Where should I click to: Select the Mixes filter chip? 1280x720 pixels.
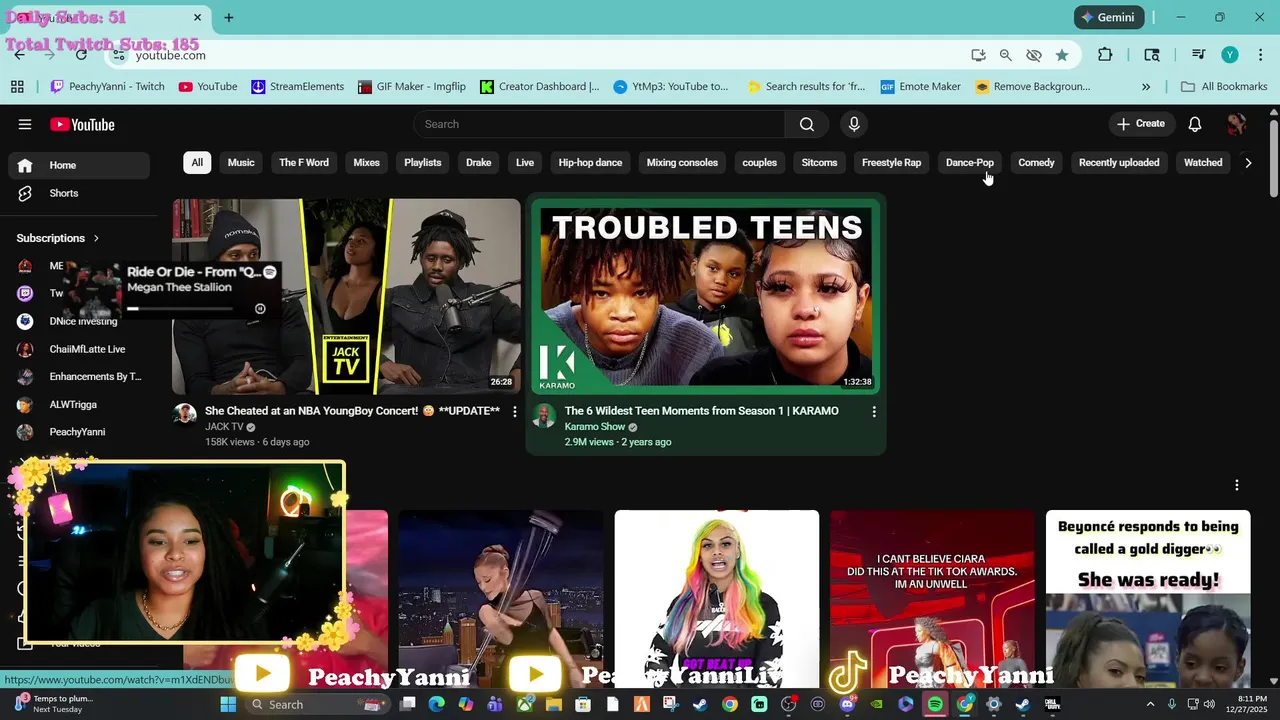pyautogui.click(x=367, y=162)
